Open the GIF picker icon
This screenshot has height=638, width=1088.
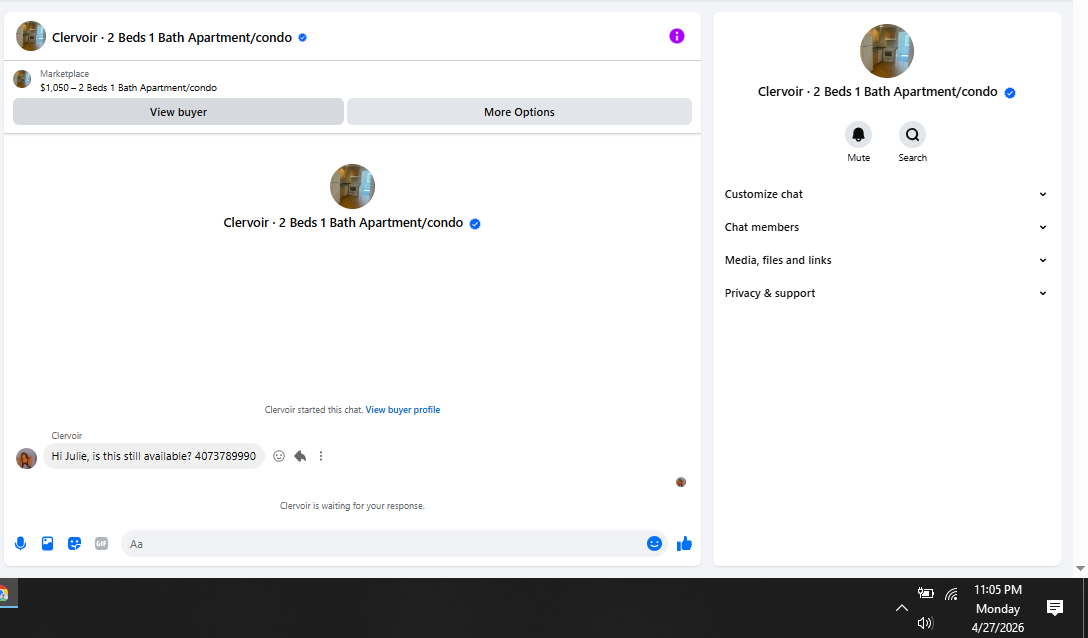(x=101, y=544)
